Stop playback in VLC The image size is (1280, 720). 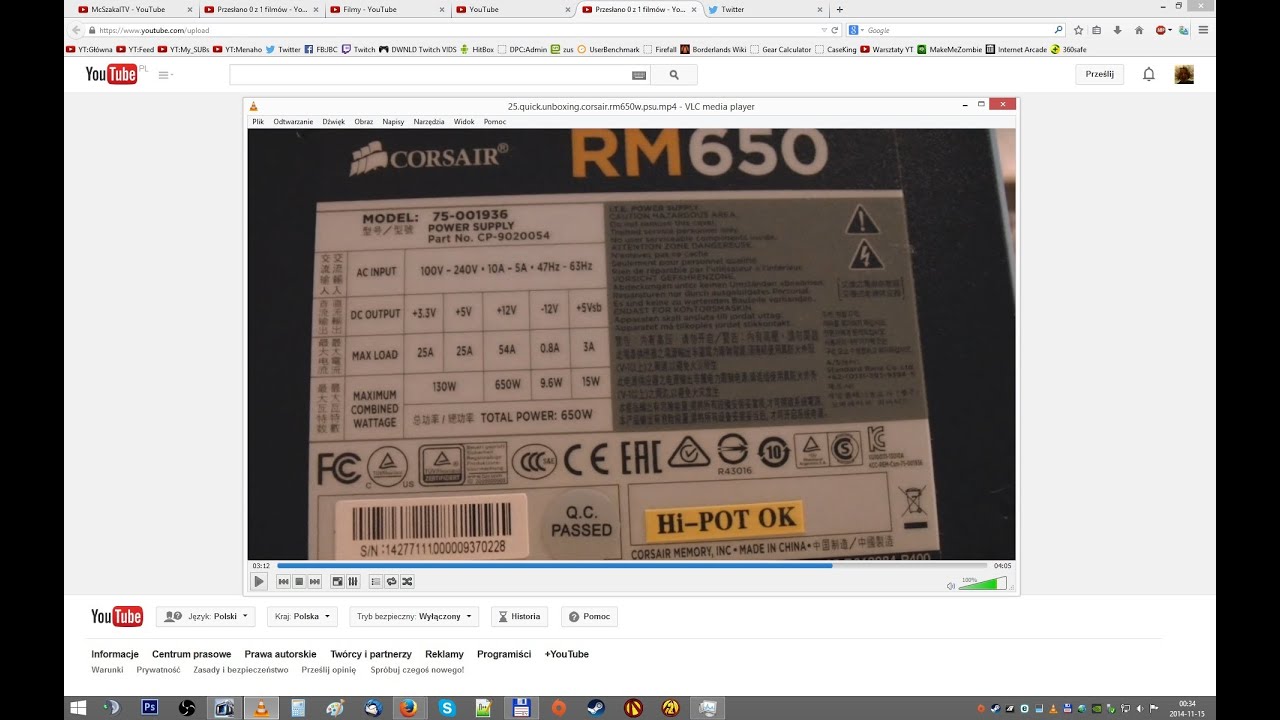[299, 581]
